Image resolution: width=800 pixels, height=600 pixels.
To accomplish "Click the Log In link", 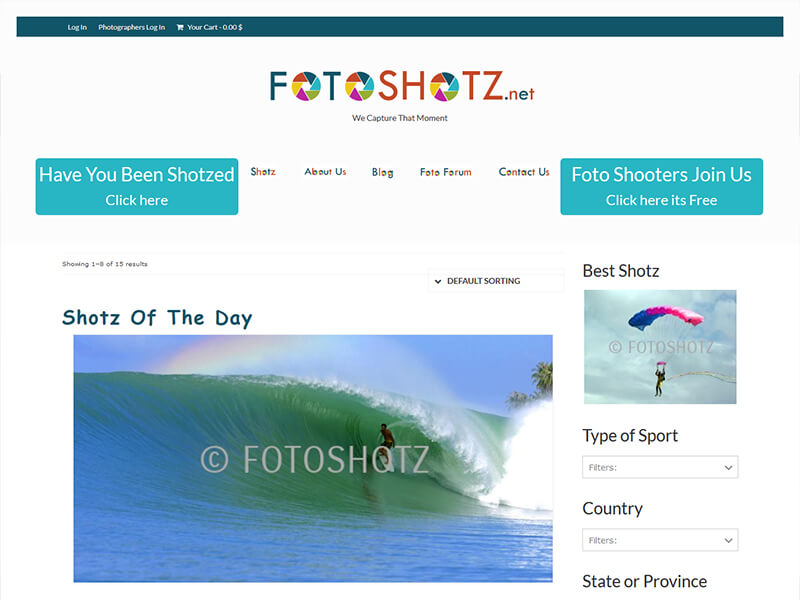I will tap(77, 28).
